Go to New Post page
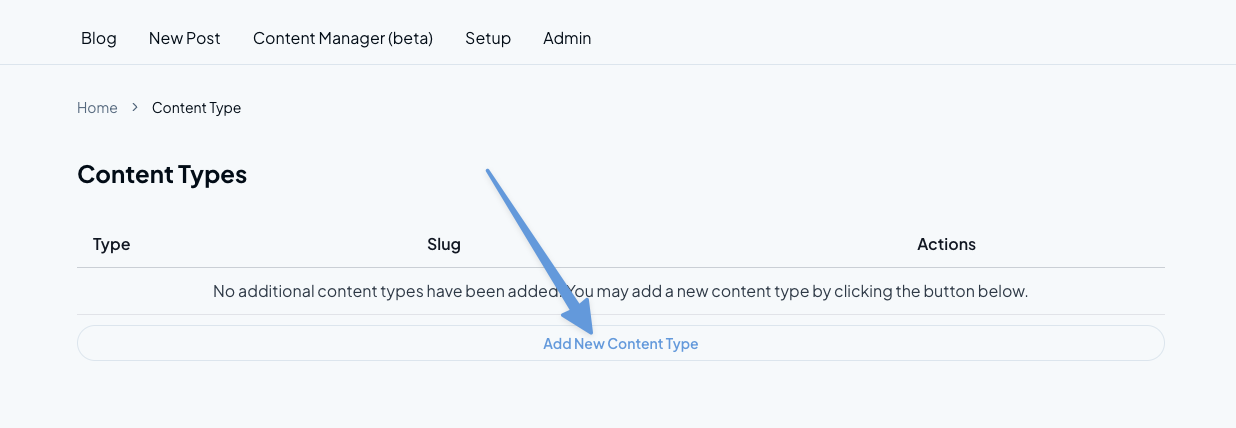This screenshot has width=1236, height=428. point(184,38)
